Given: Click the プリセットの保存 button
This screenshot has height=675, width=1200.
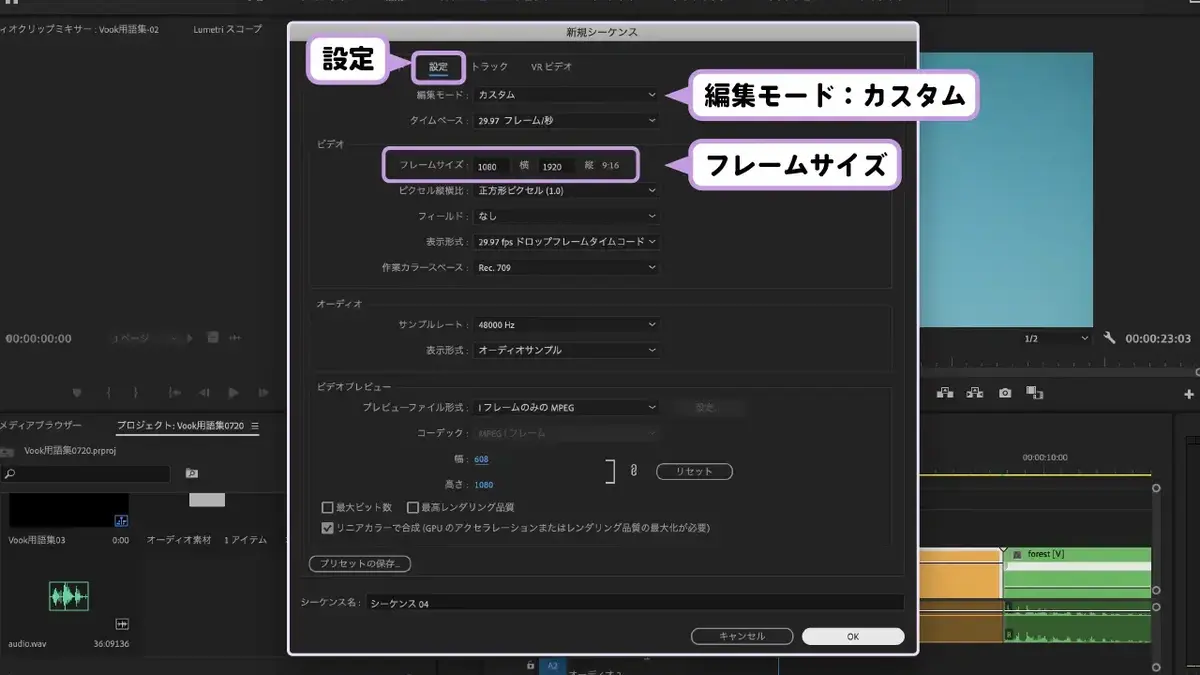Looking at the screenshot, I should [360, 564].
